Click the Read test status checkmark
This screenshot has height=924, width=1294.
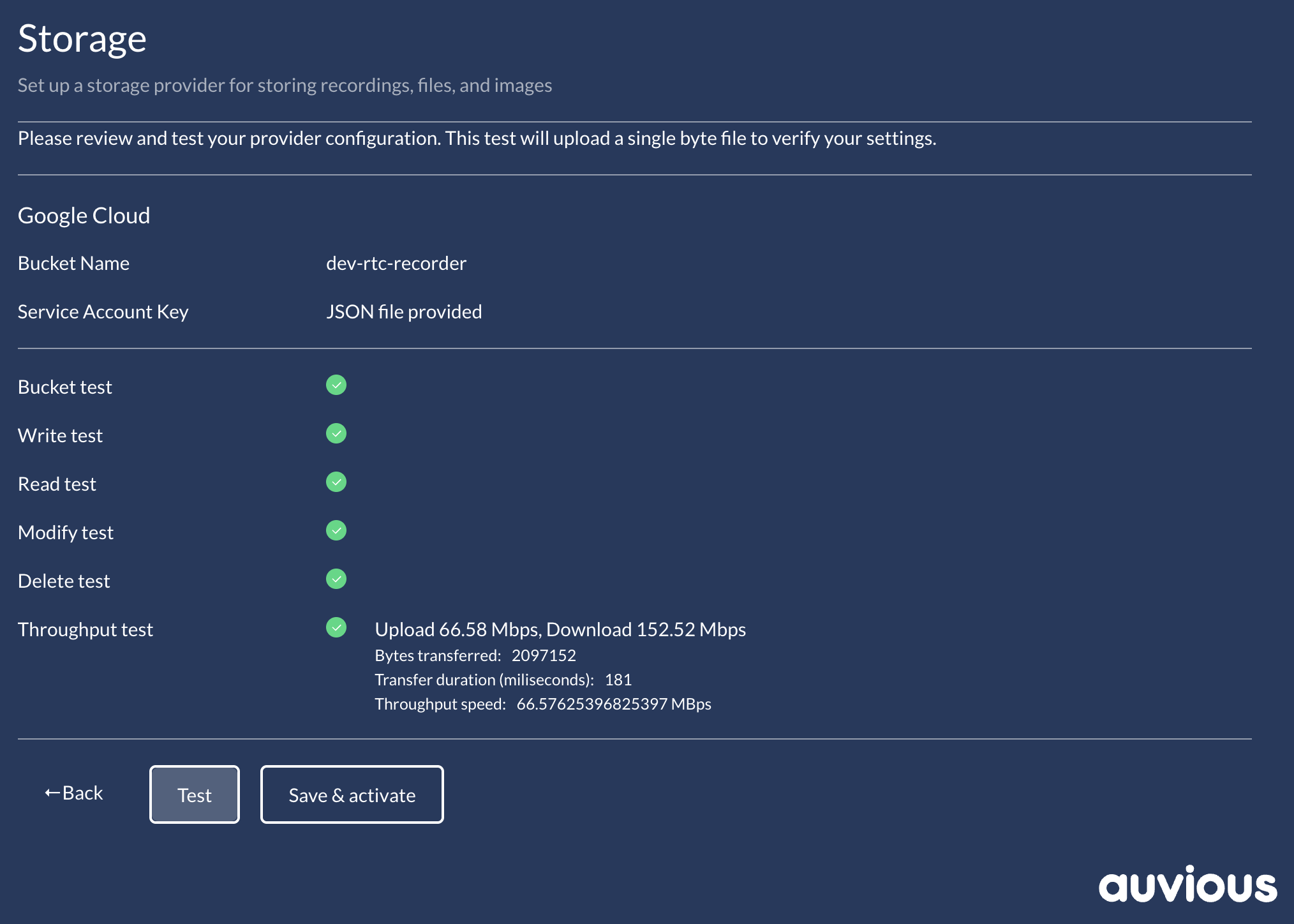[x=336, y=482]
